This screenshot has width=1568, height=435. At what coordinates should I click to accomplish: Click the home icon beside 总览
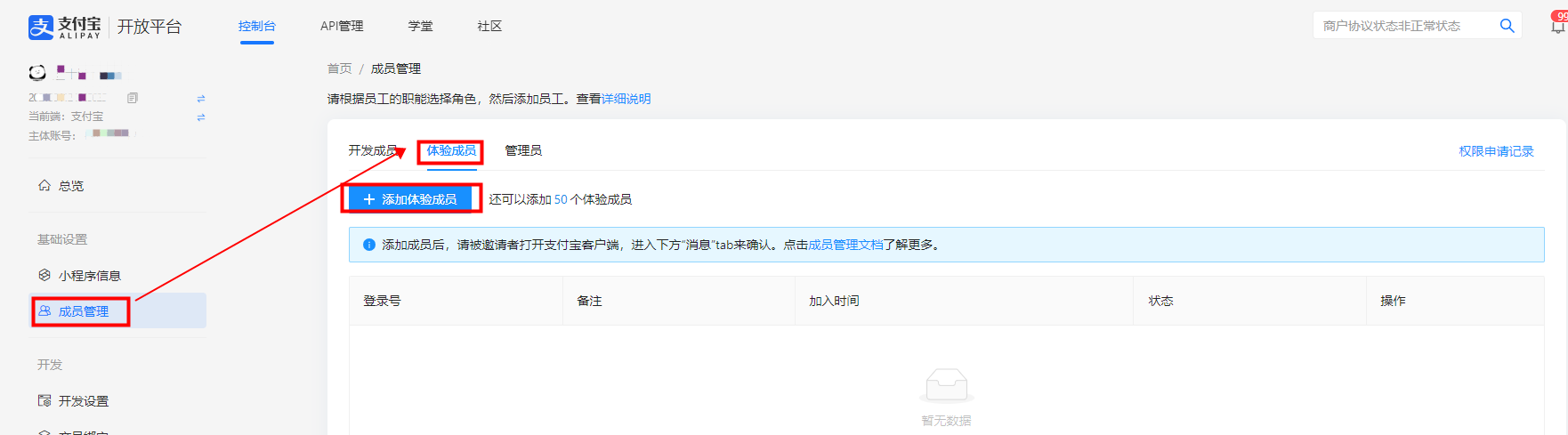coord(44,185)
